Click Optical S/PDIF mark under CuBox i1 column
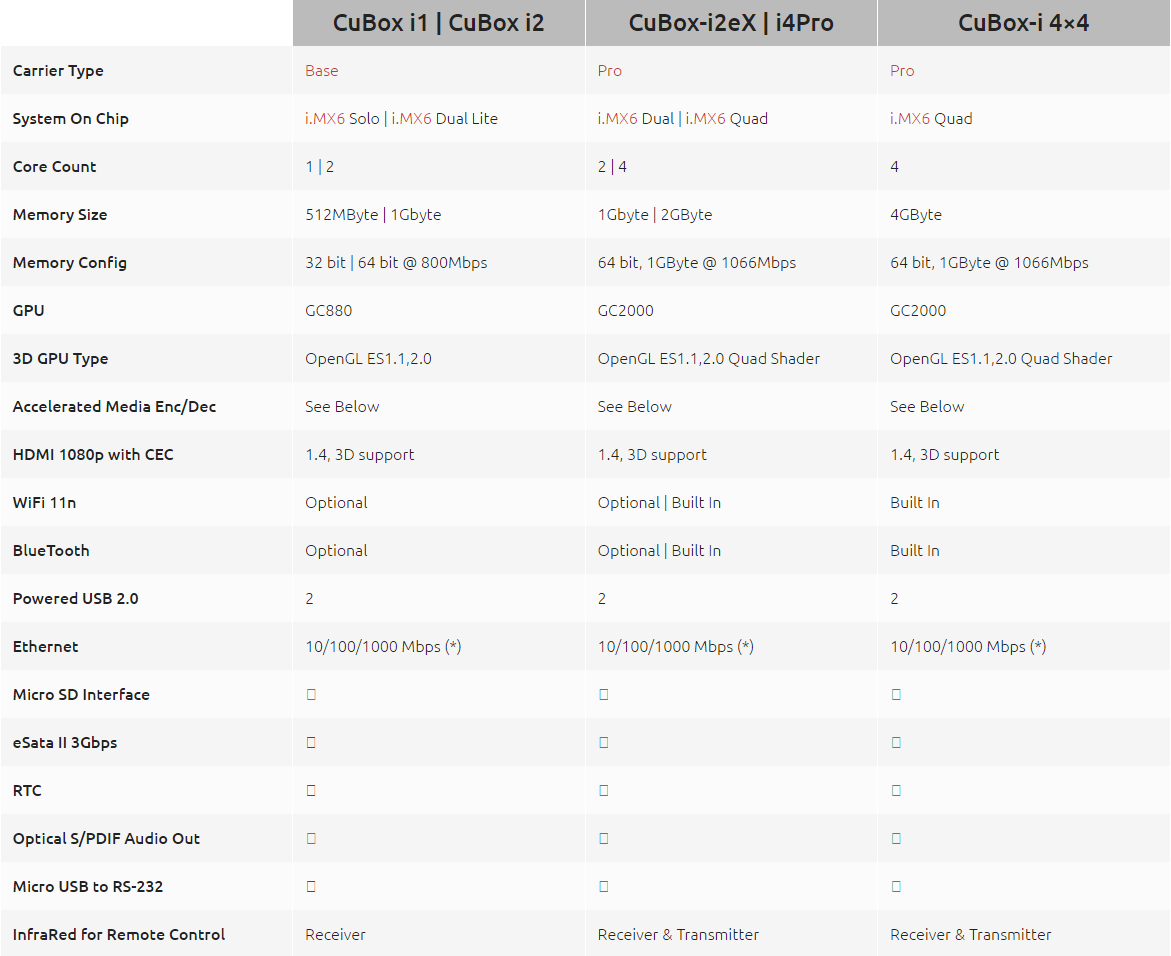Viewport: 1171px width, 956px height. coord(311,838)
